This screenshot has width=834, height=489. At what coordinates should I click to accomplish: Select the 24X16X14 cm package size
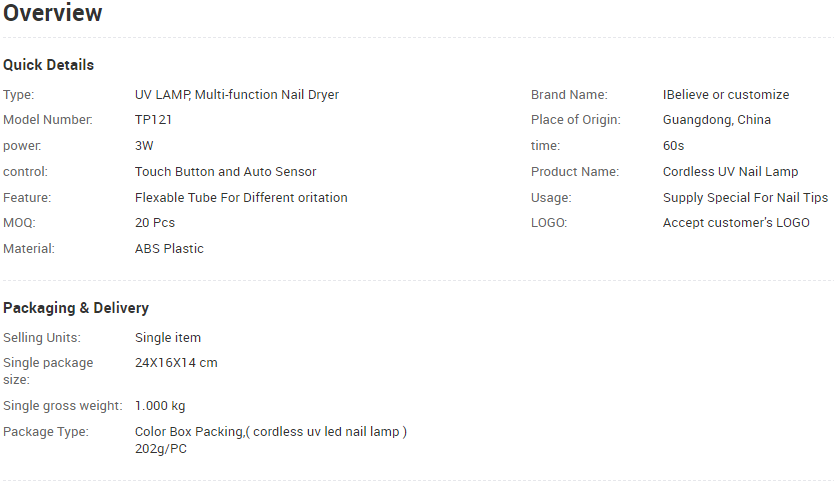(176, 363)
